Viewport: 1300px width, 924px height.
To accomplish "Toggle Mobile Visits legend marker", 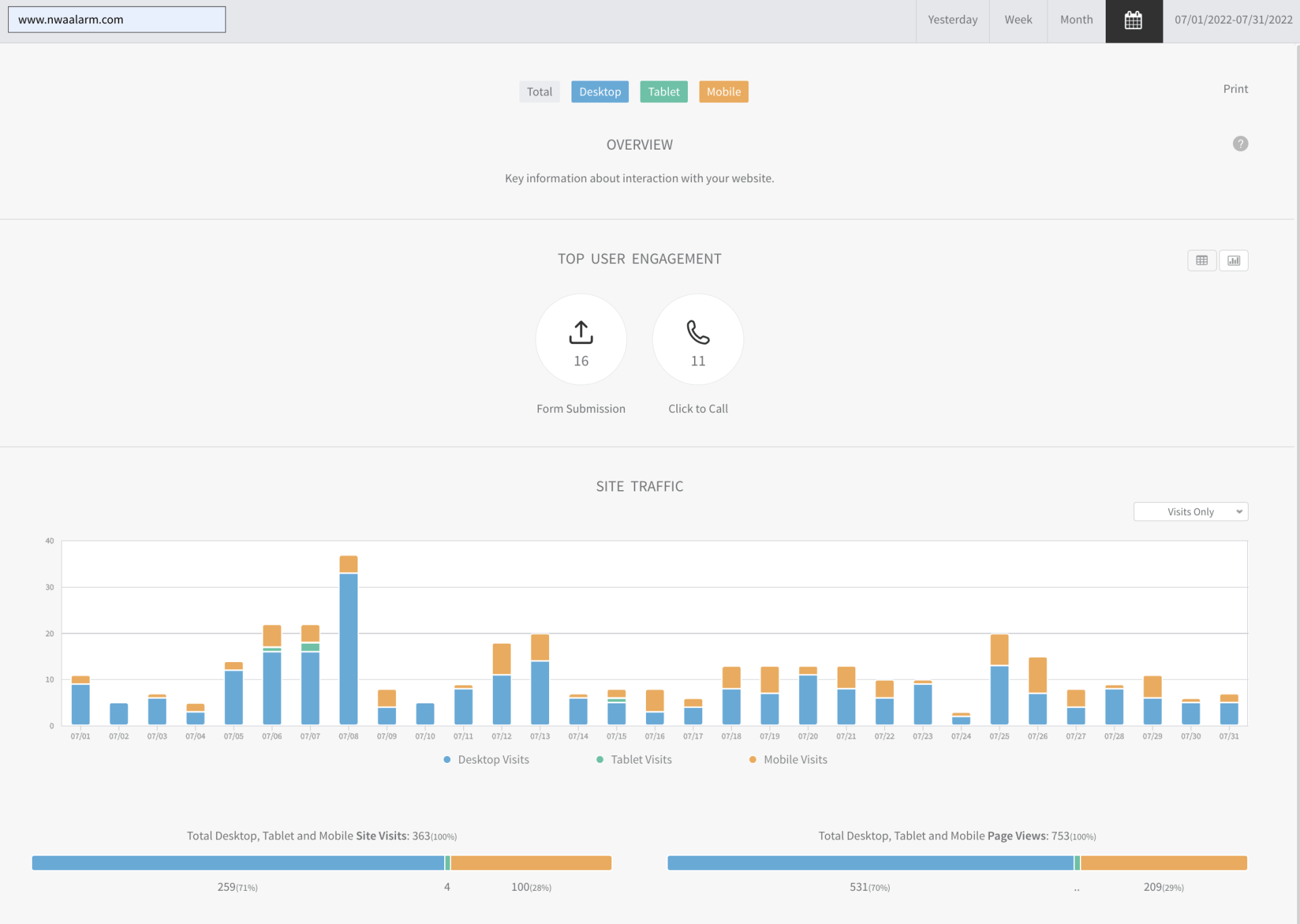I will [752, 760].
